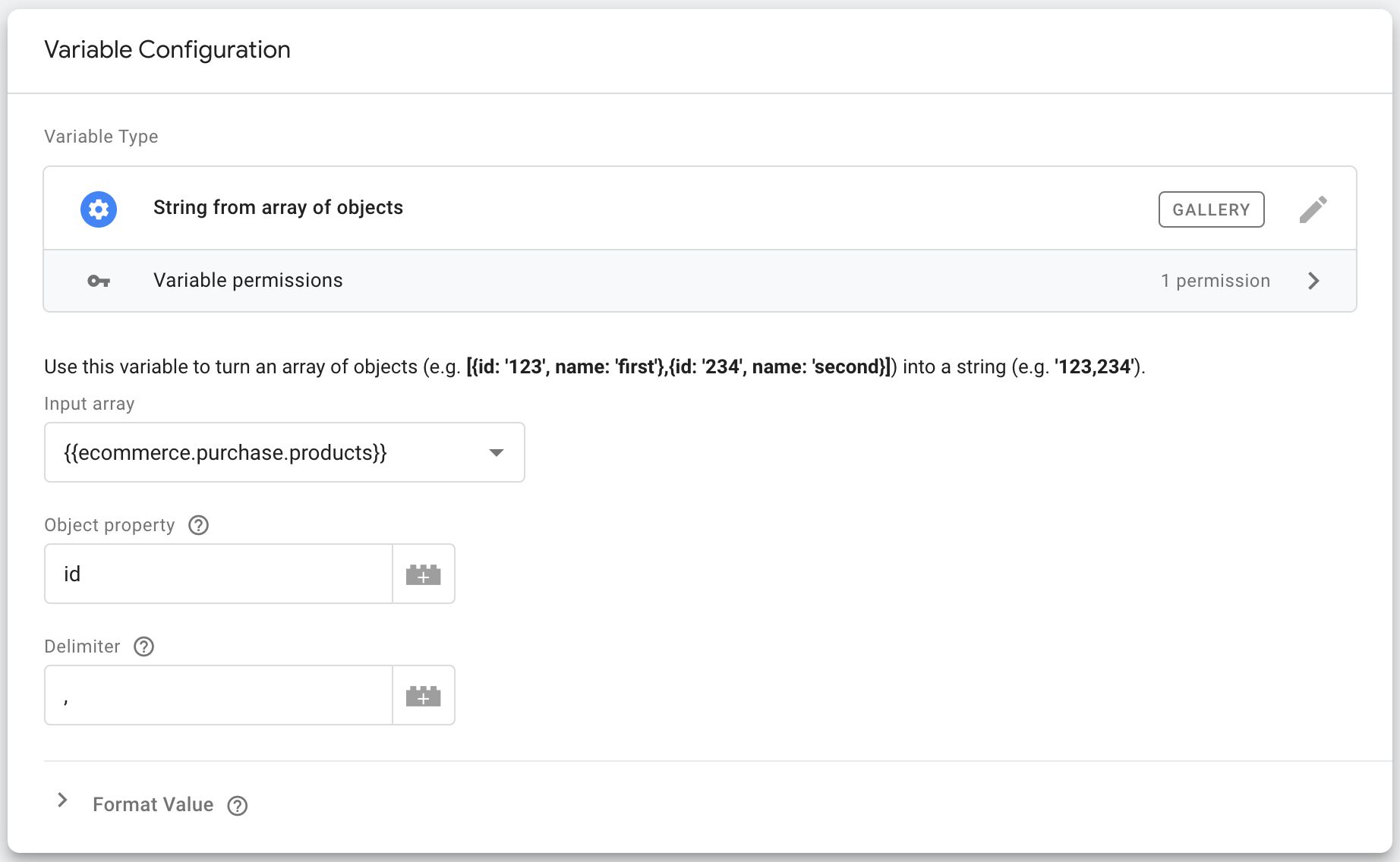Click the 1 permission link
This screenshot has height=862, width=1400.
tap(1215, 281)
